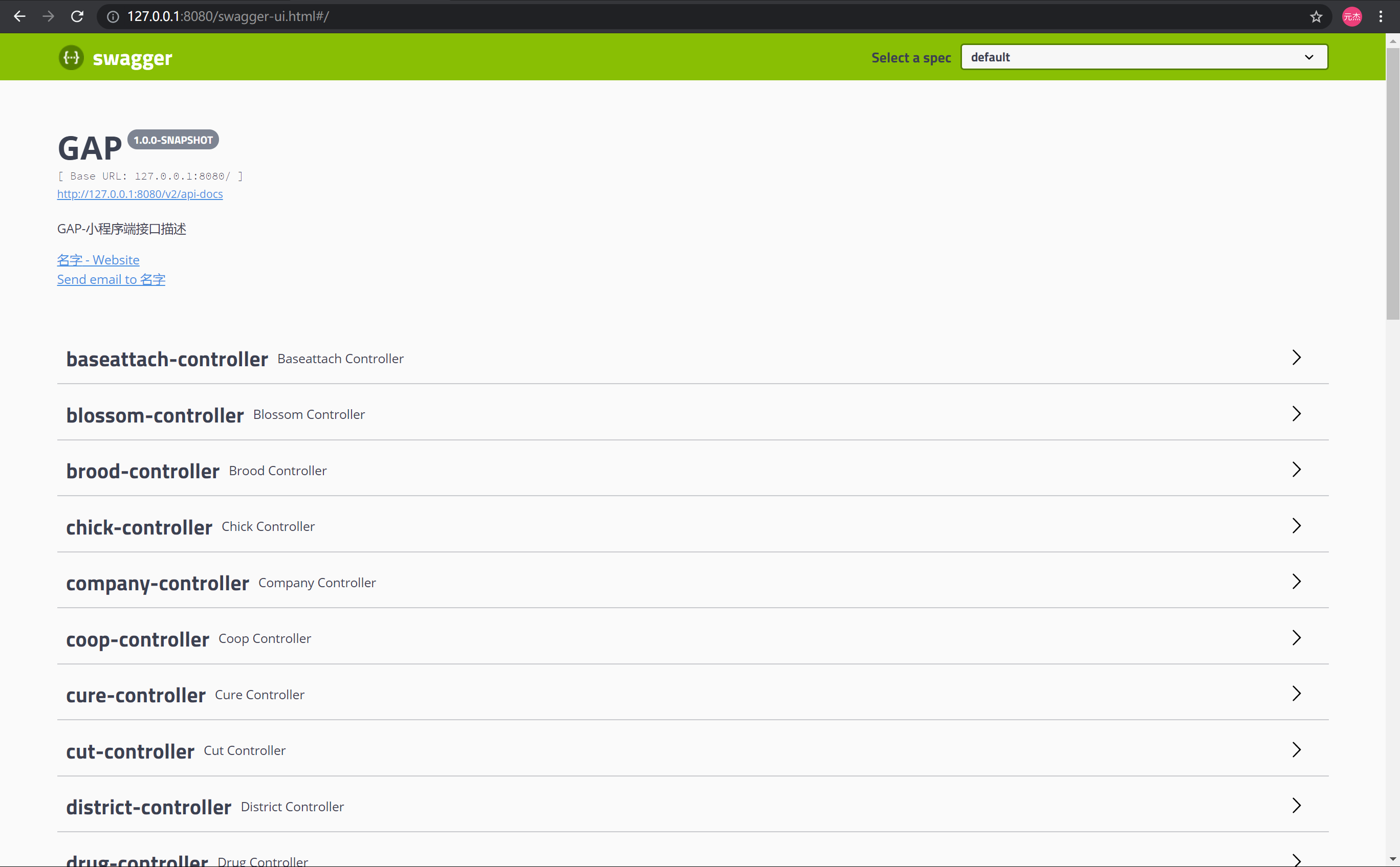
Task: Bookmark page with the star icon
Action: pos(1316,17)
